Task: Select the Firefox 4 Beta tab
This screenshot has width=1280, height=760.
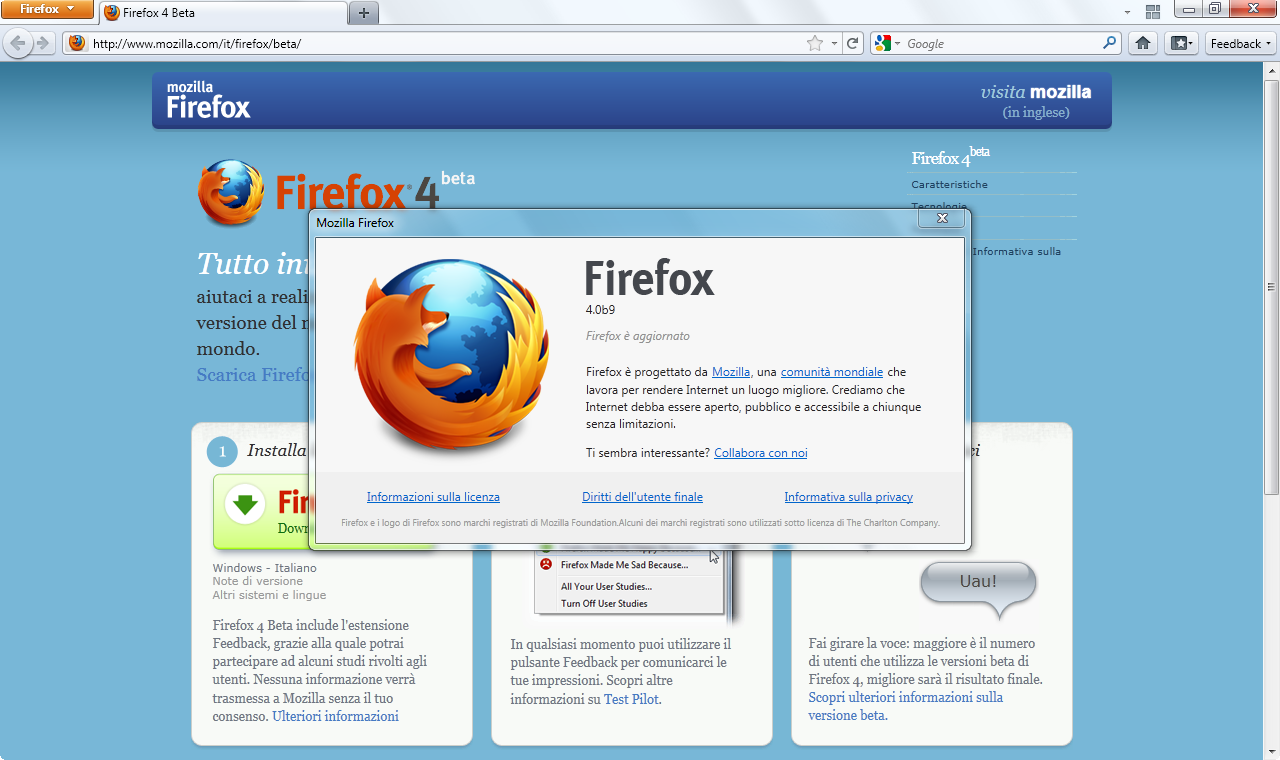Action: point(223,13)
